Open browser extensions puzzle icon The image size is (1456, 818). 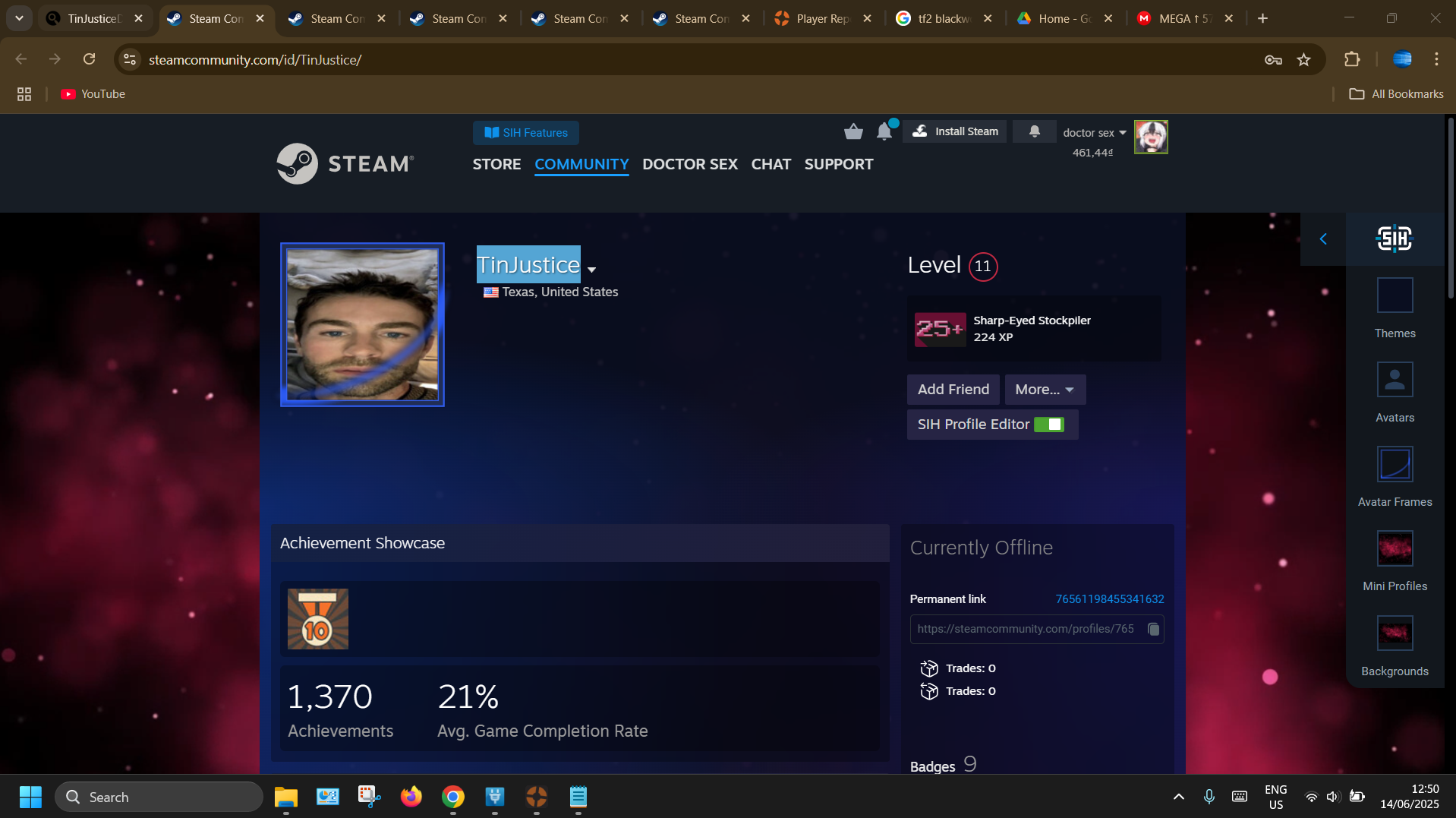(1352, 59)
